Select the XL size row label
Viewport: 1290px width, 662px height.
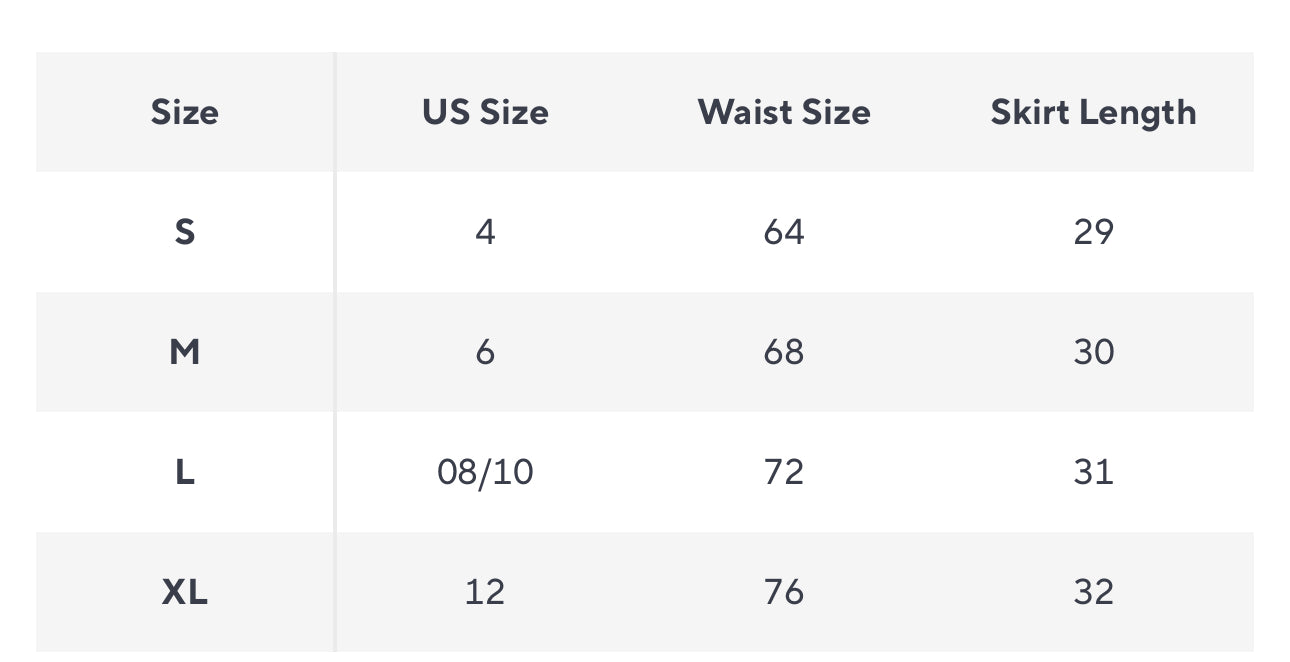pyautogui.click(x=185, y=592)
